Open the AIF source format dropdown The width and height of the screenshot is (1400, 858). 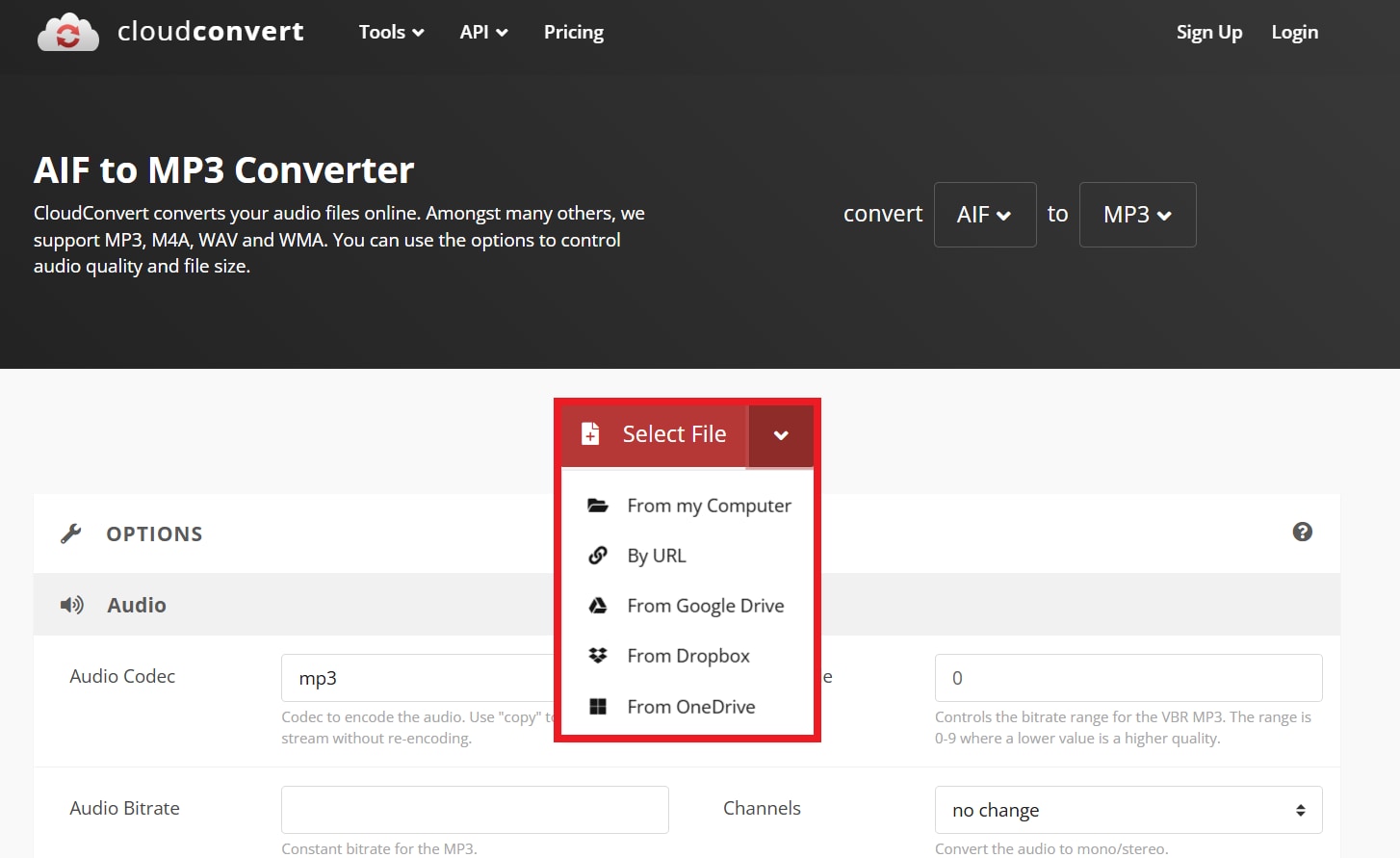985,215
